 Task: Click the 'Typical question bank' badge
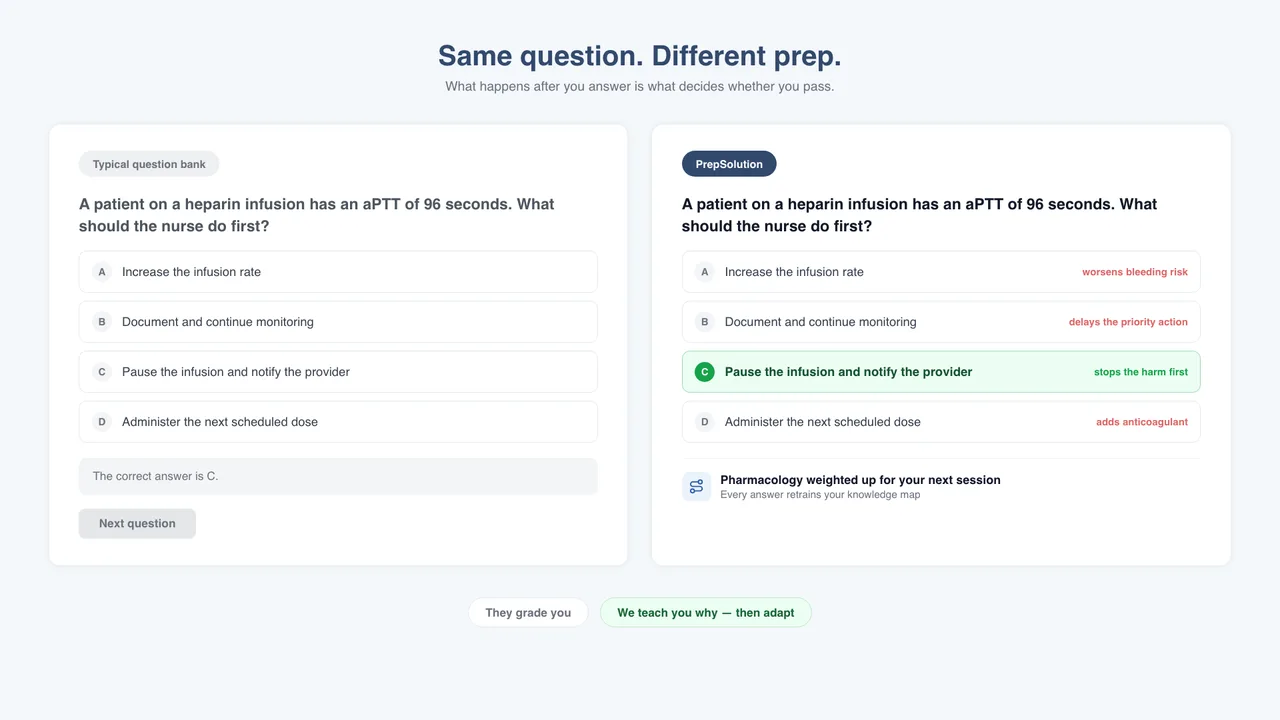[x=149, y=164]
